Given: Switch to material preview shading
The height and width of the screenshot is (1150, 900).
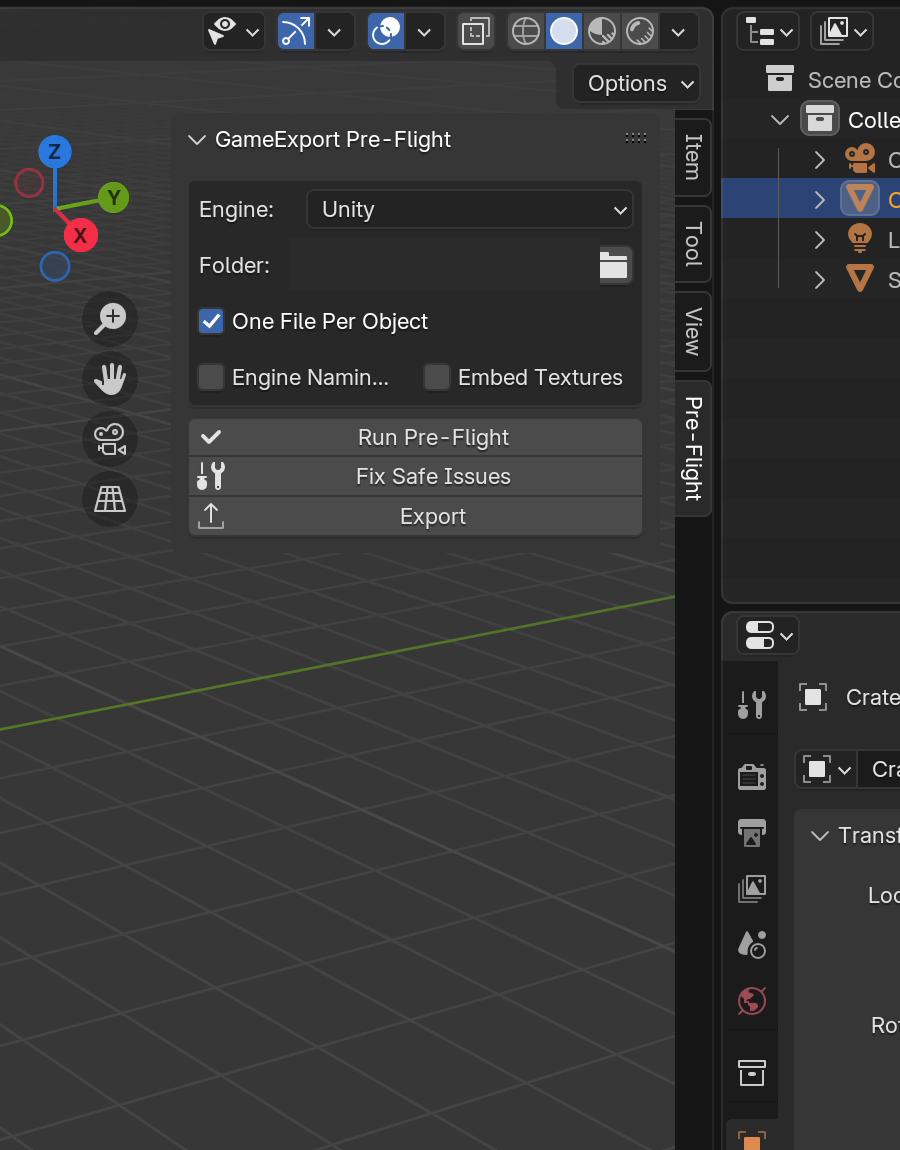Looking at the screenshot, I should (602, 32).
